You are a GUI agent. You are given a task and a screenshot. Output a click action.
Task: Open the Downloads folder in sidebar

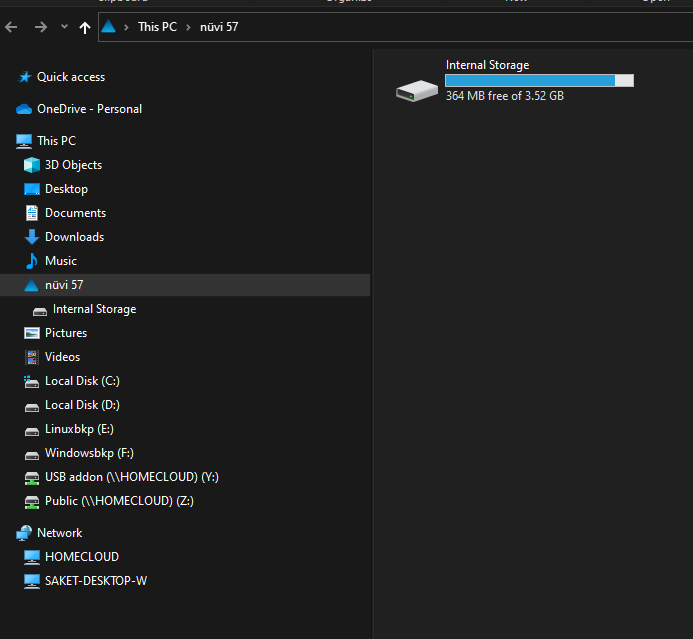(74, 237)
